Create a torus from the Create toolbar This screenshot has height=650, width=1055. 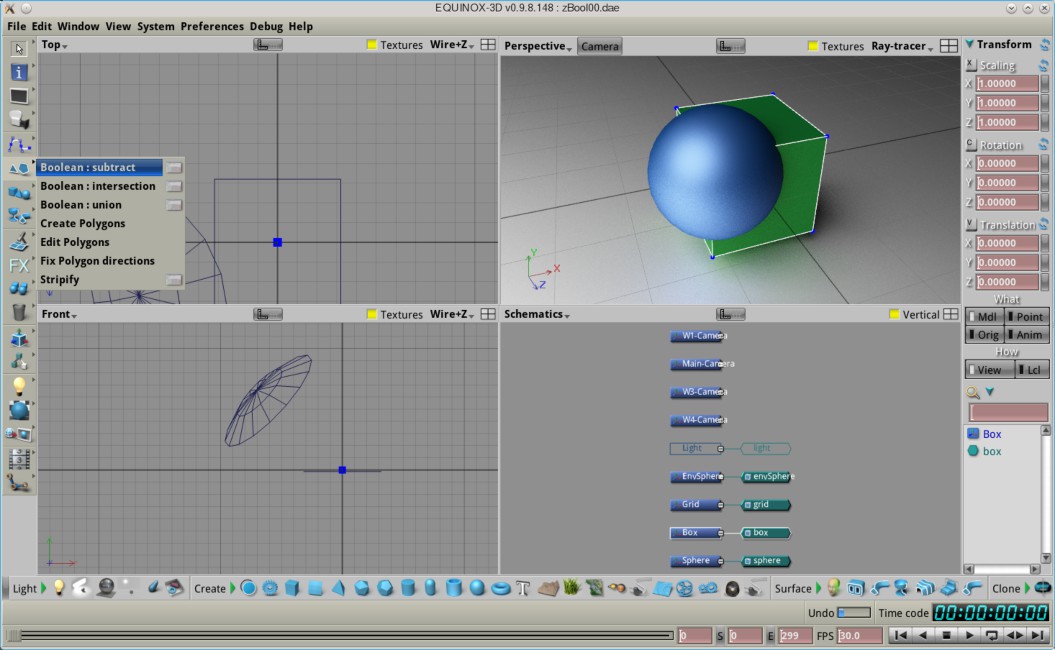pyautogui.click(x=500, y=588)
